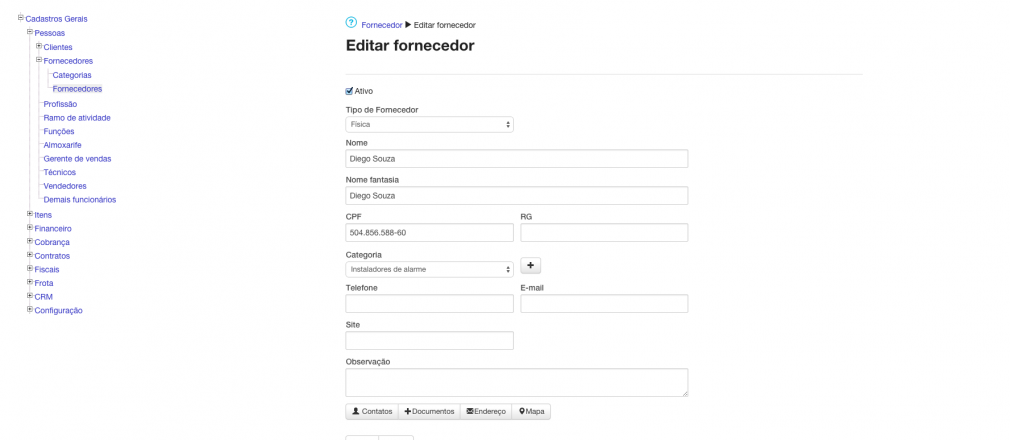The height and width of the screenshot is (440, 1010).
Task: Collapse the Cadastros Gerais tree node
Action: coord(21,17)
